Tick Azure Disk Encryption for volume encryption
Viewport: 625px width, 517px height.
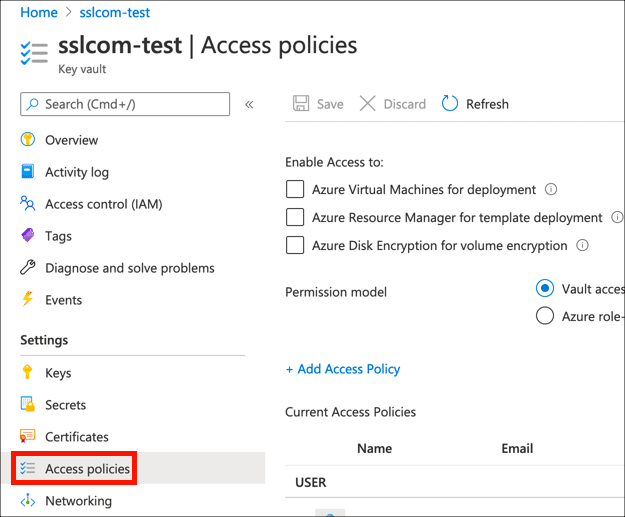tap(295, 245)
